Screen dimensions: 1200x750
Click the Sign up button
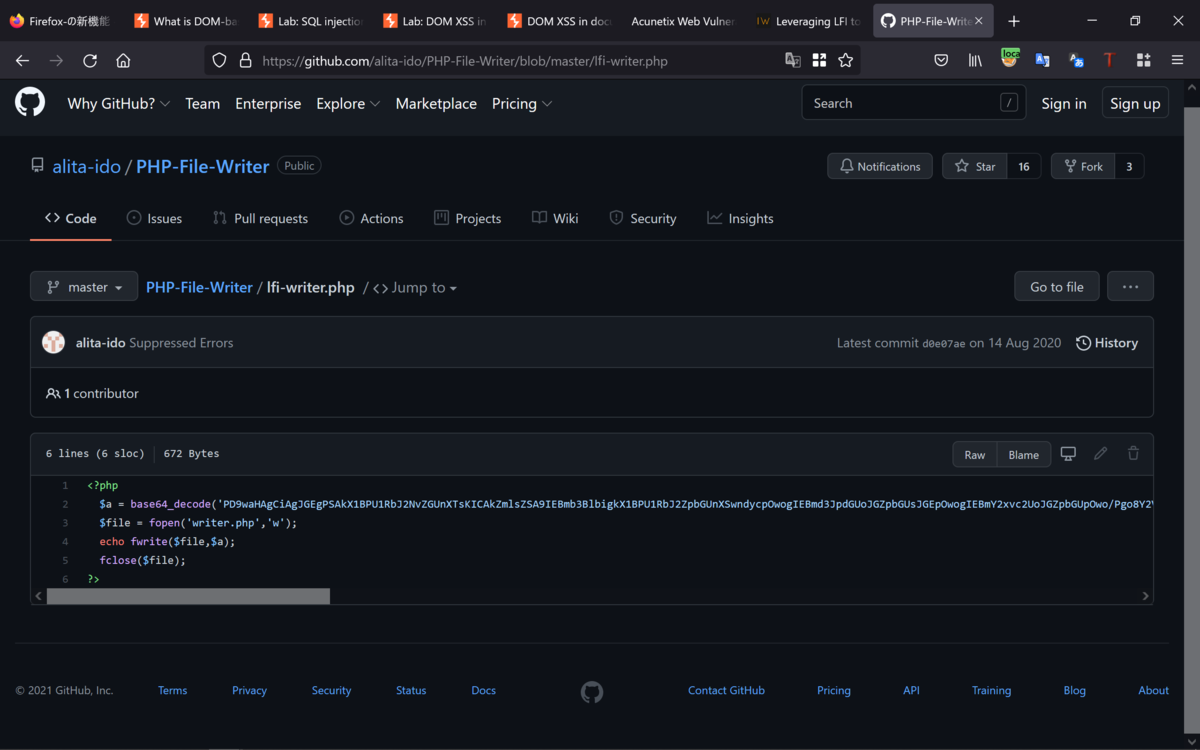1135,103
